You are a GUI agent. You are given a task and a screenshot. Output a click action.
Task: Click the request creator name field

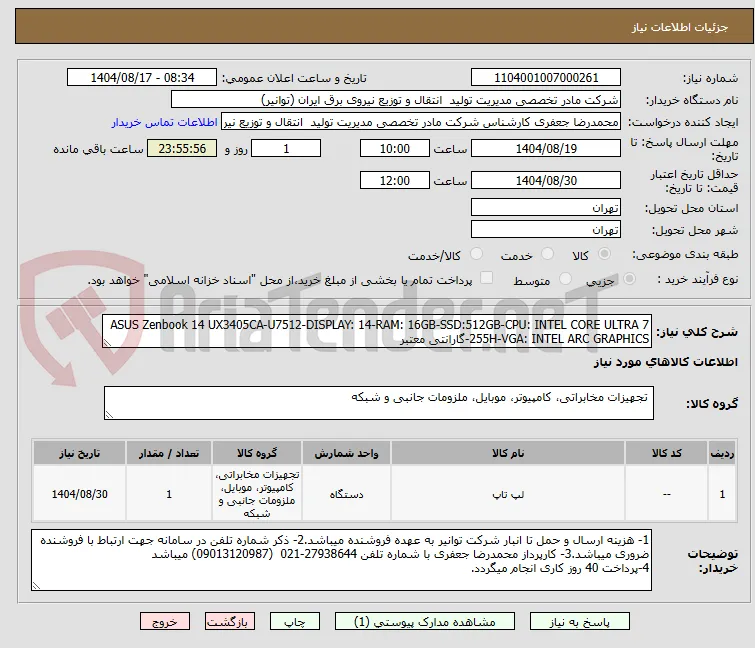tap(420, 122)
